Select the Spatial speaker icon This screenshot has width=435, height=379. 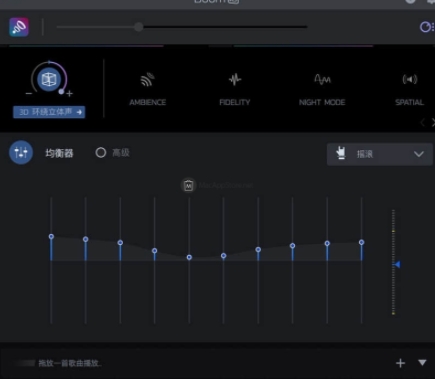[410, 79]
